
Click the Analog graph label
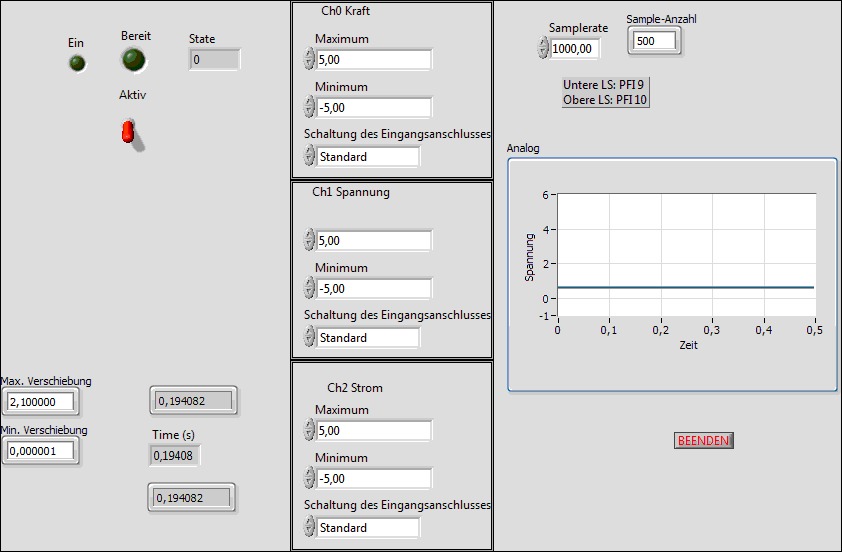click(523, 148)
